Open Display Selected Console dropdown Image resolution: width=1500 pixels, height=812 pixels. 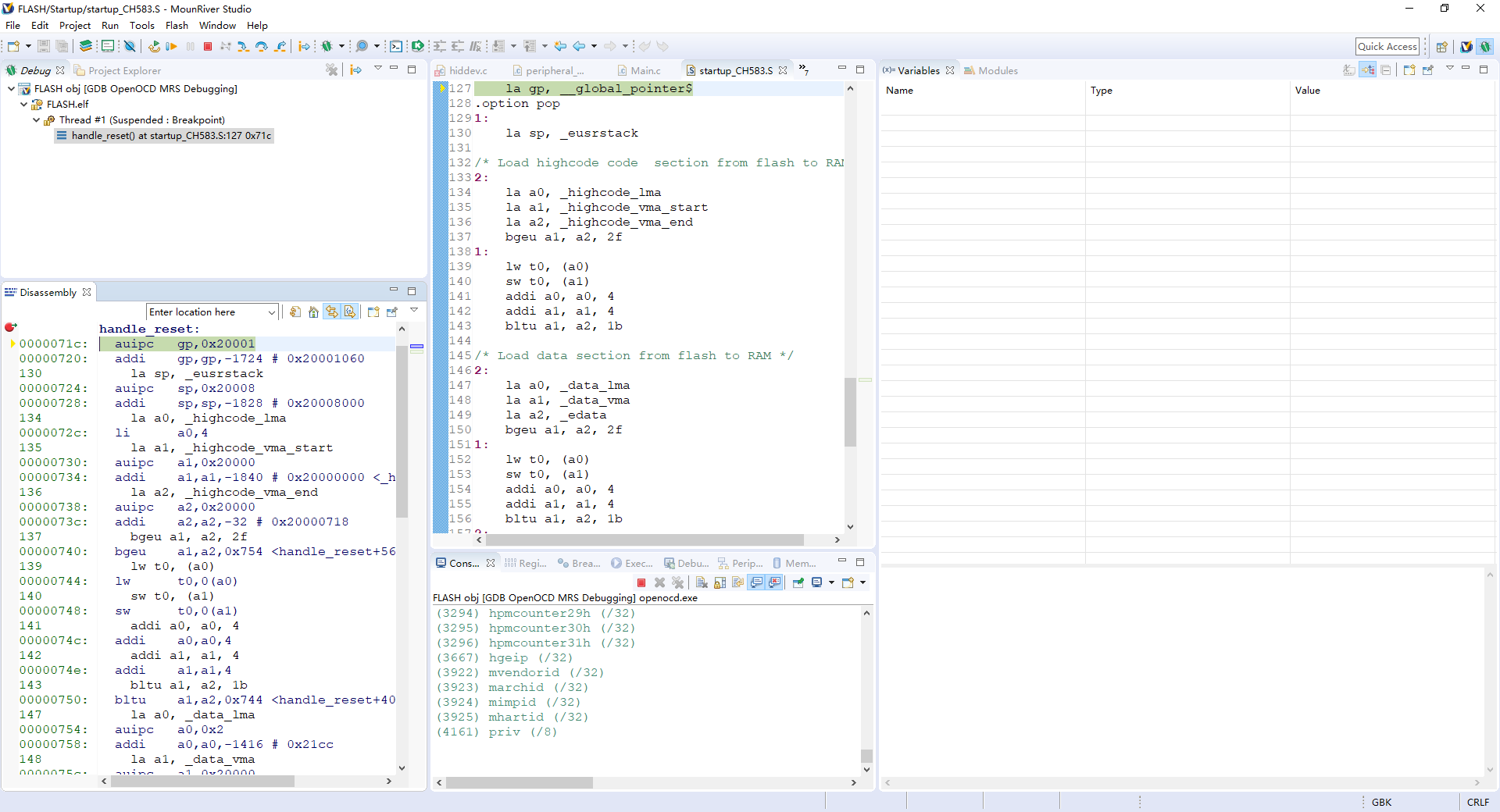coord(831,582)
